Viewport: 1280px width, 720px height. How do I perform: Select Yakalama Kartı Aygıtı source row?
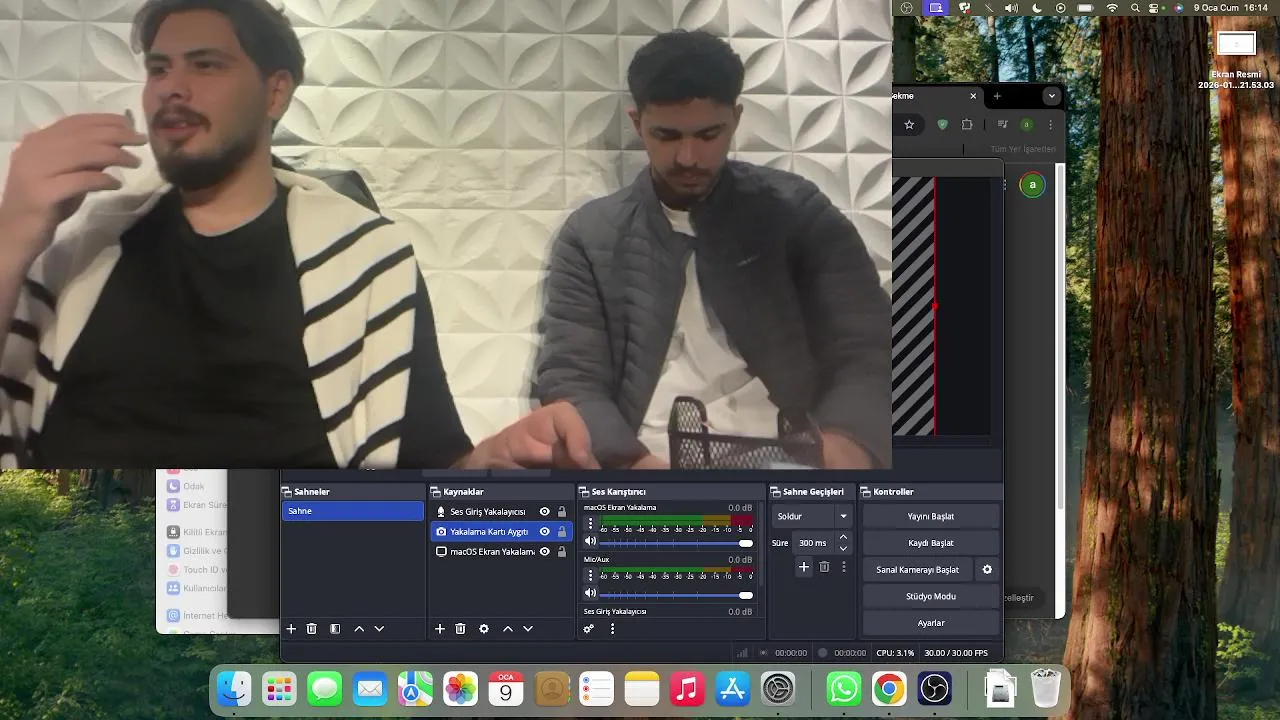point(499,532)
